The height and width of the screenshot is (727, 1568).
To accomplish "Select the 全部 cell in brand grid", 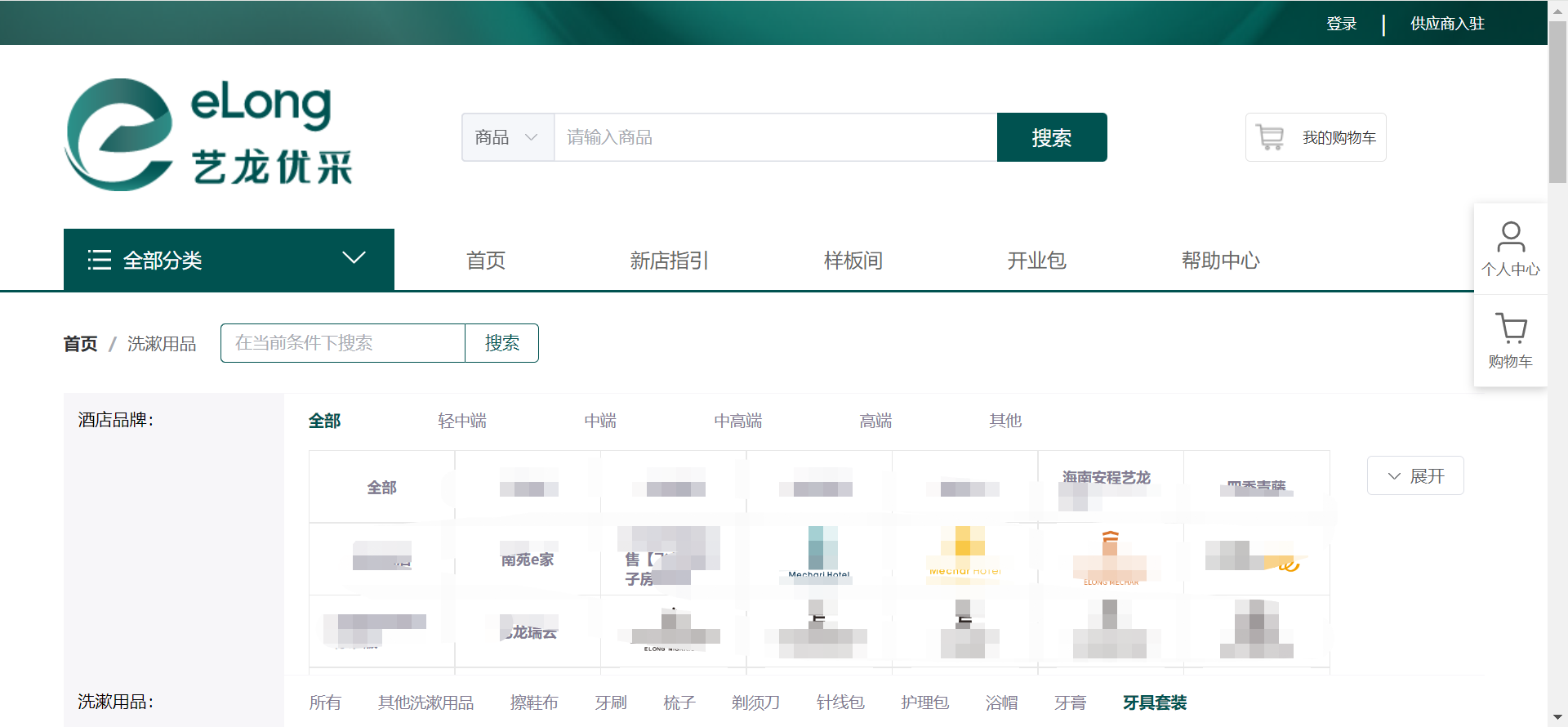I will click(x=382, y=487).
